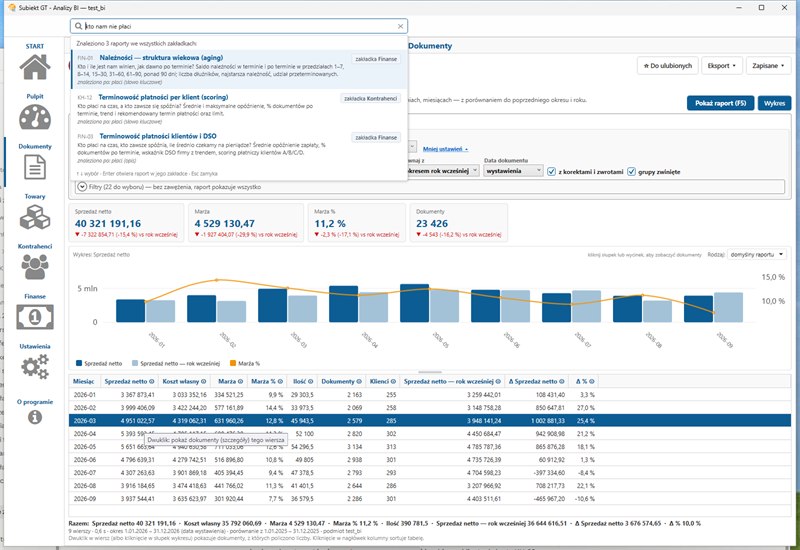Open the Data dokumentu 'wystawienia' dropdown

513,171
